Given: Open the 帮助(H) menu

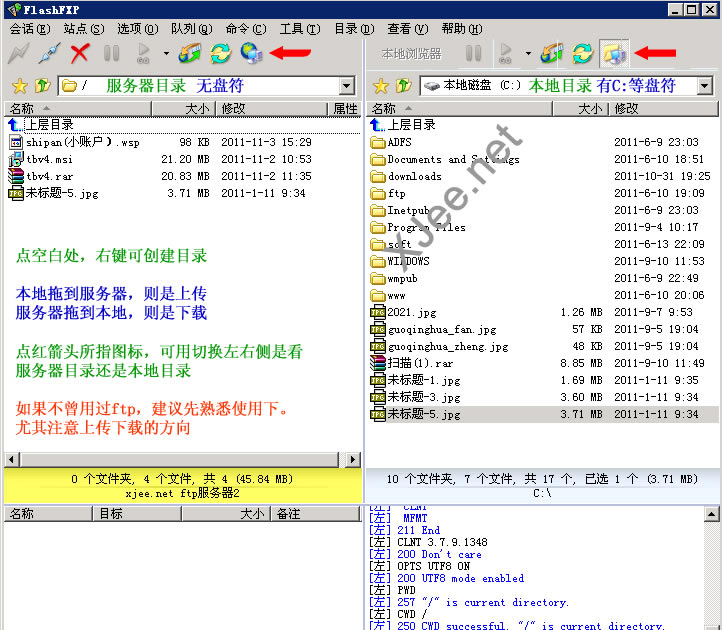Looking at the screenshot, I should pos(462,29).
